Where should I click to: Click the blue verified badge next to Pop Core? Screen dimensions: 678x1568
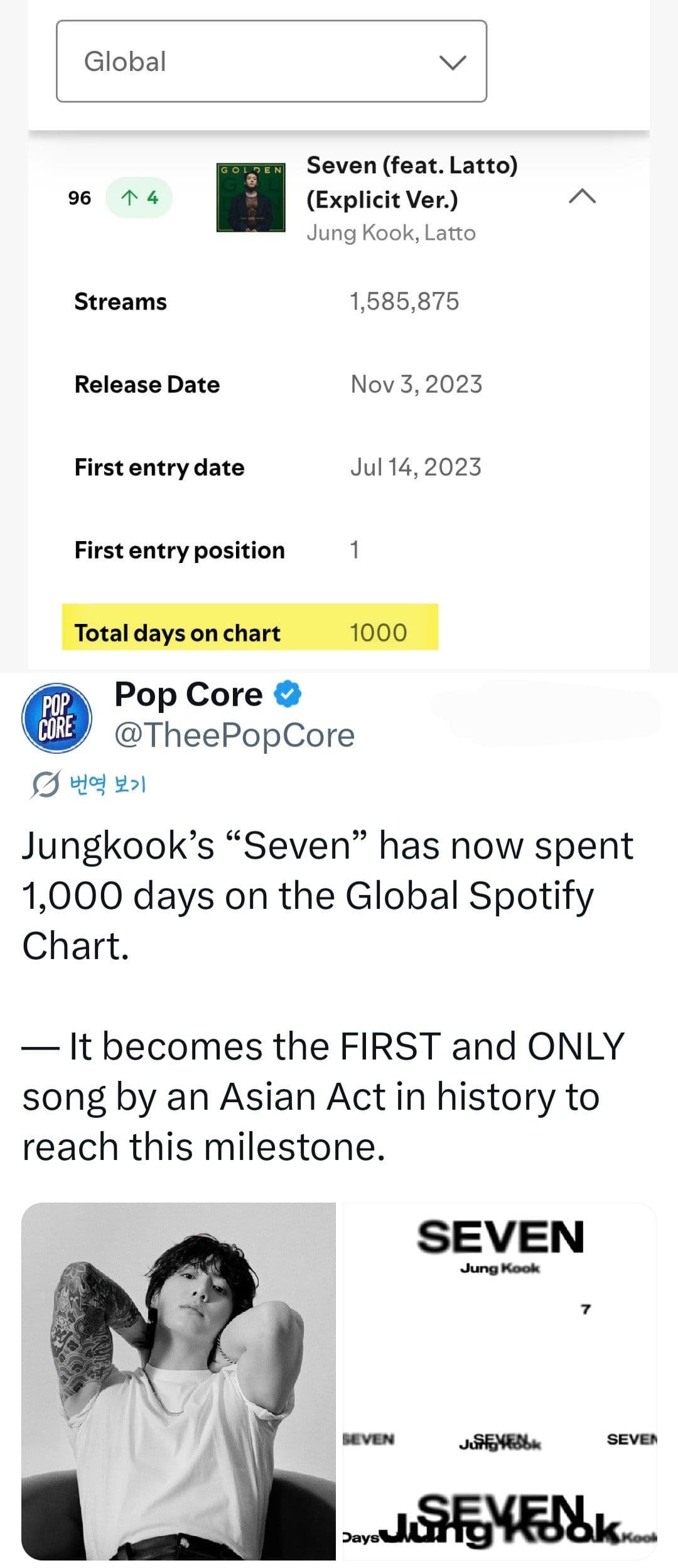(288, 694)
